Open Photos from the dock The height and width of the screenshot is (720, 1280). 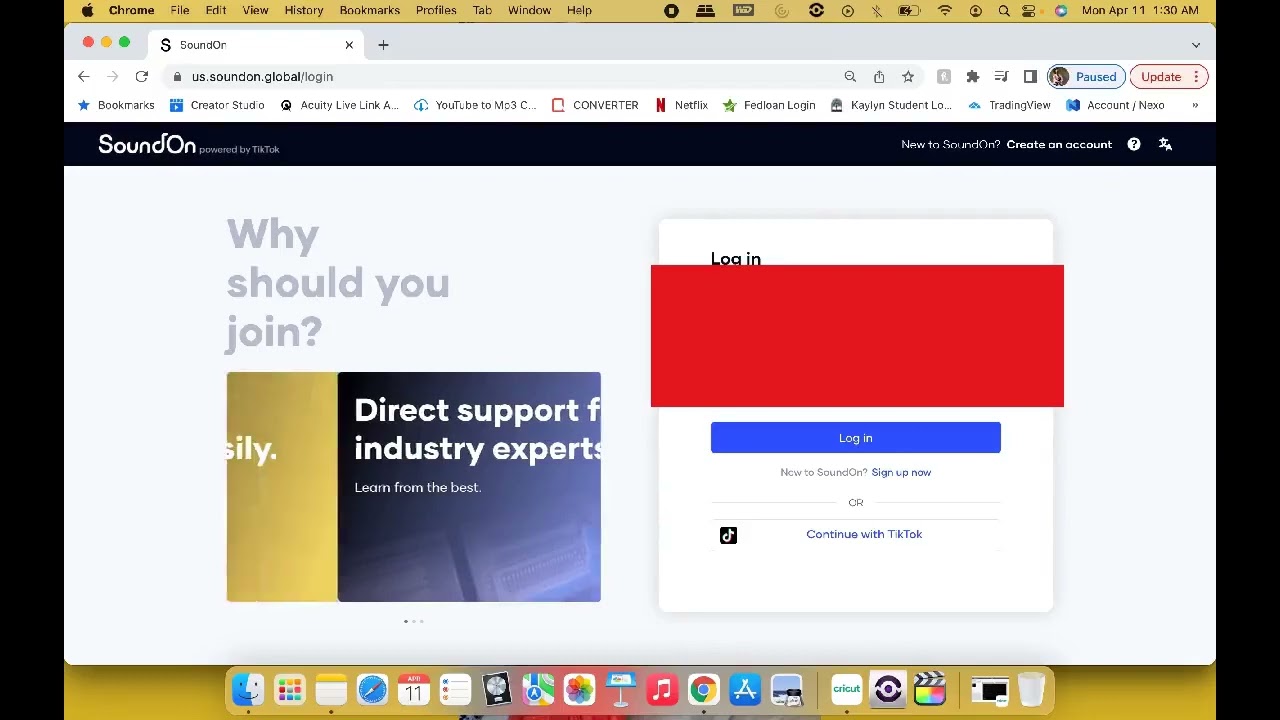coord(579,690)
